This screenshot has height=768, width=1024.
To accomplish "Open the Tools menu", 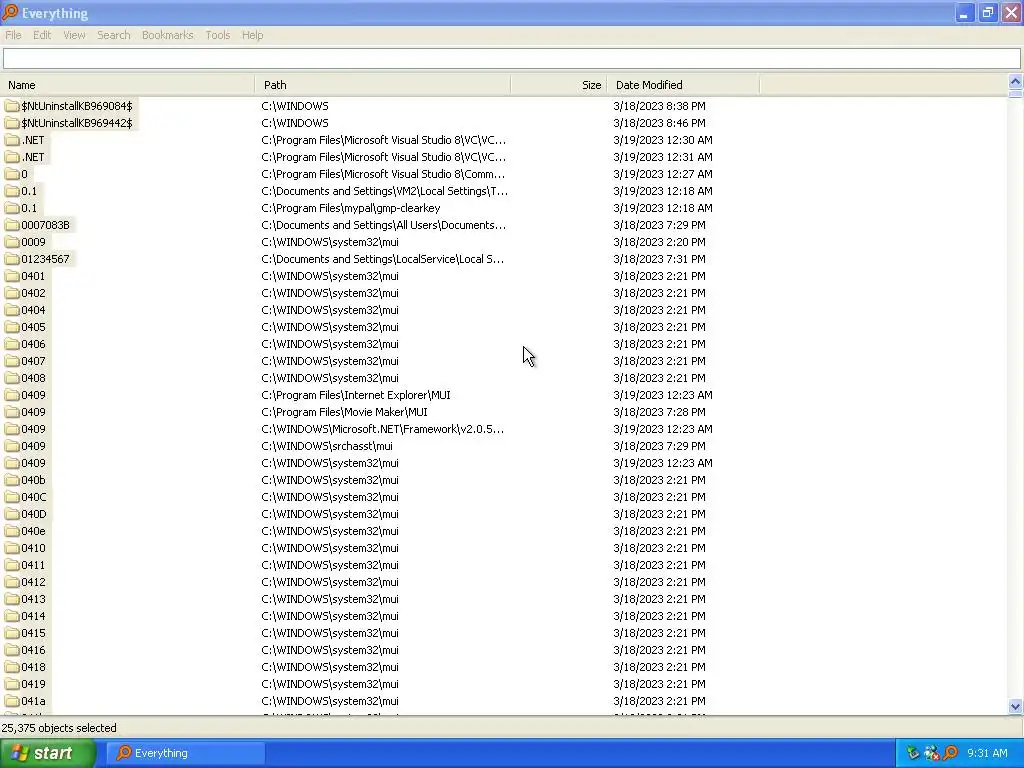I will pos(217,35).
